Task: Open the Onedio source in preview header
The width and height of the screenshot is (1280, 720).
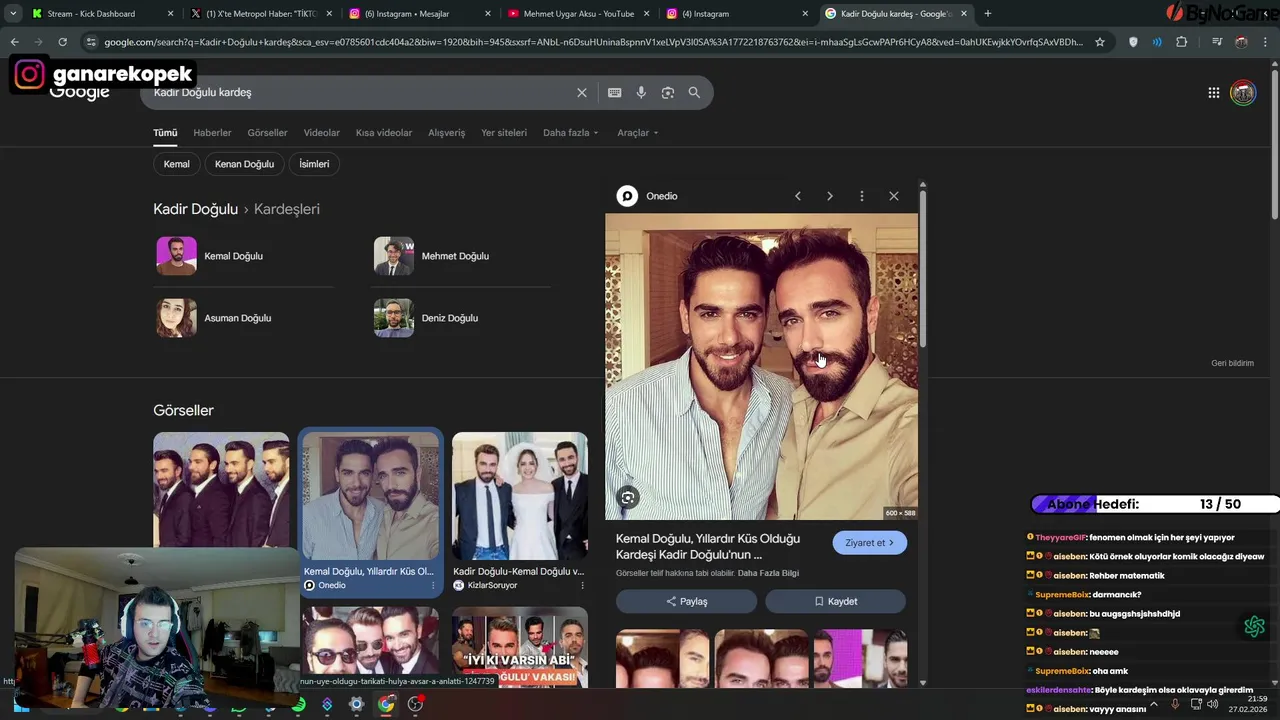Action: 648,196
